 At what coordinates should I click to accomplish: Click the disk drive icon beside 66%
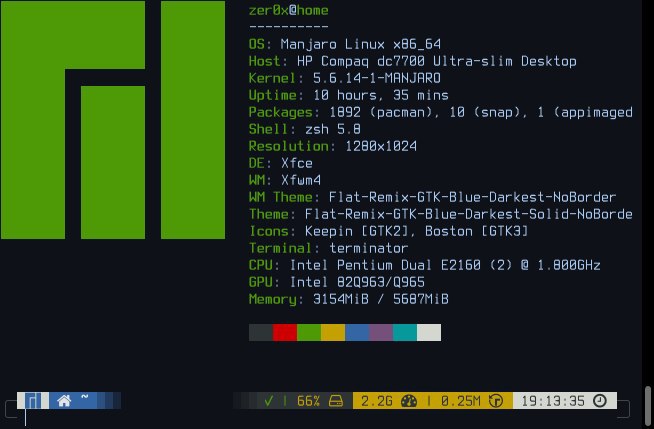click(x=336, y=401)
